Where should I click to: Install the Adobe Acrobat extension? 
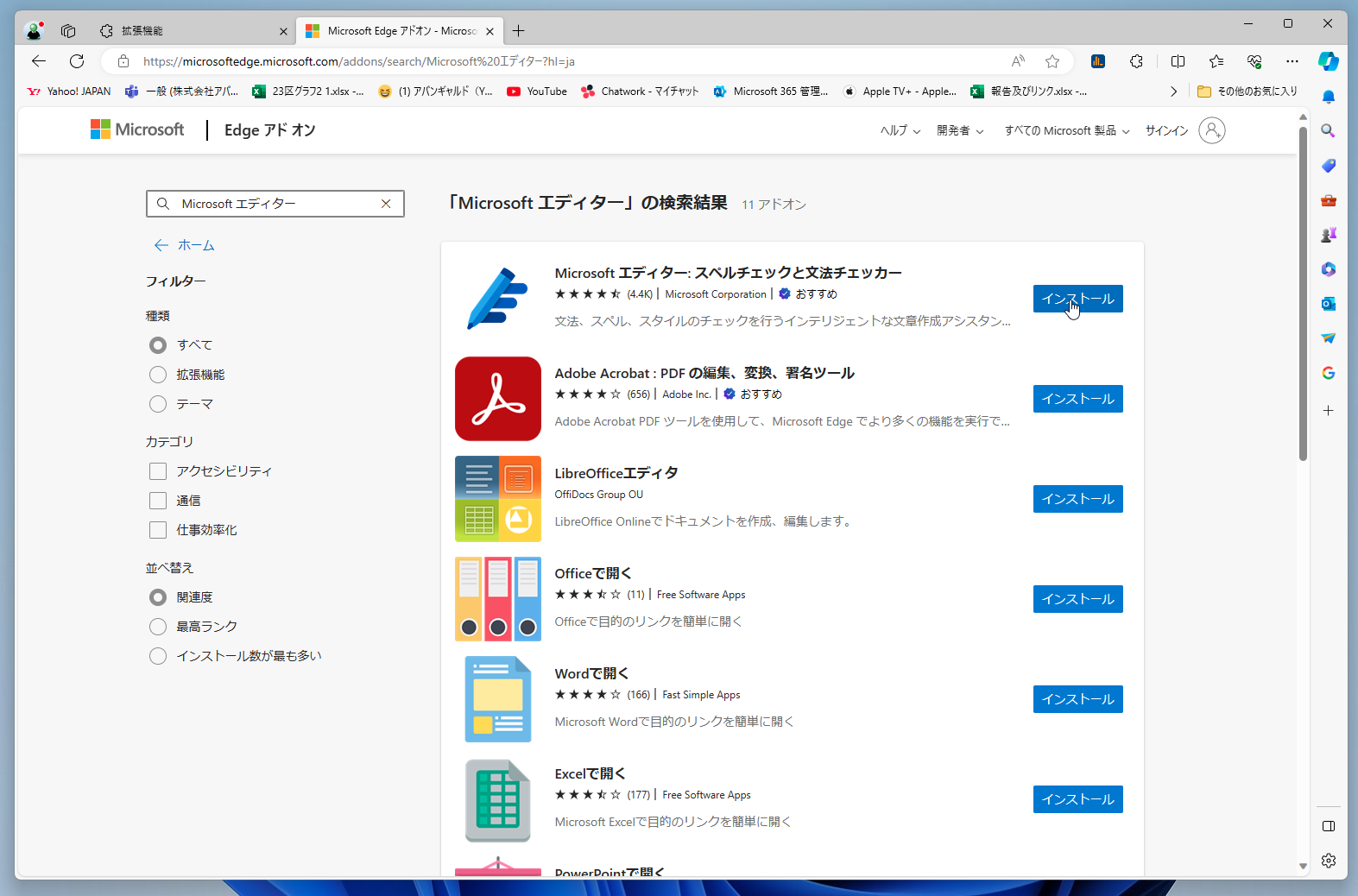tap(1077, 399)
